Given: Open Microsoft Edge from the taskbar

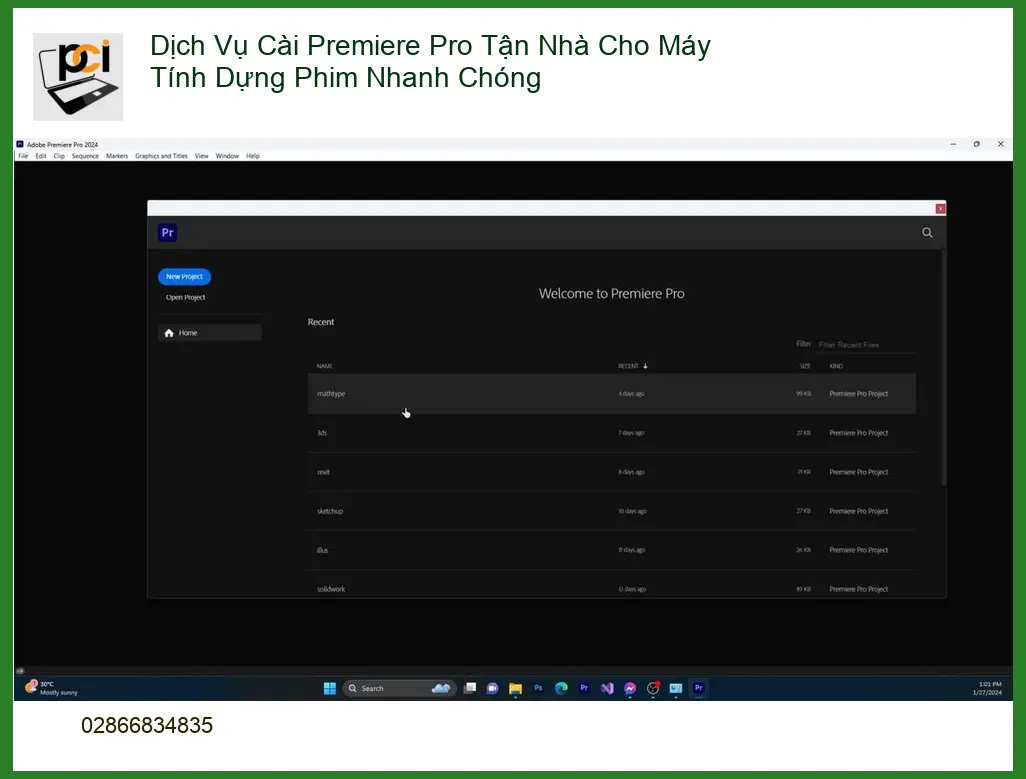Looking at the screenshot, I should click(x=561, y=688).
